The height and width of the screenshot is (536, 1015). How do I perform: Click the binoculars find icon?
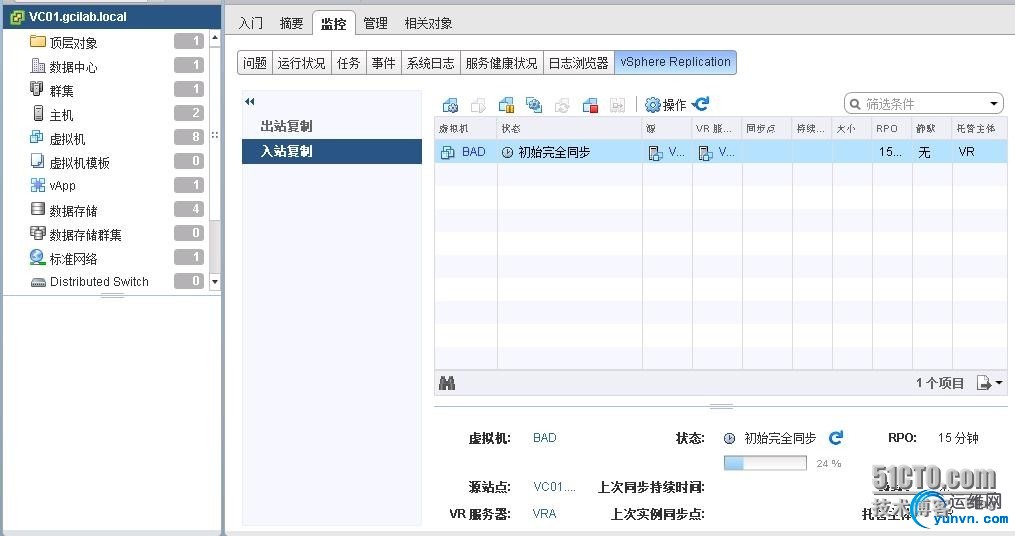coord(447,383)
